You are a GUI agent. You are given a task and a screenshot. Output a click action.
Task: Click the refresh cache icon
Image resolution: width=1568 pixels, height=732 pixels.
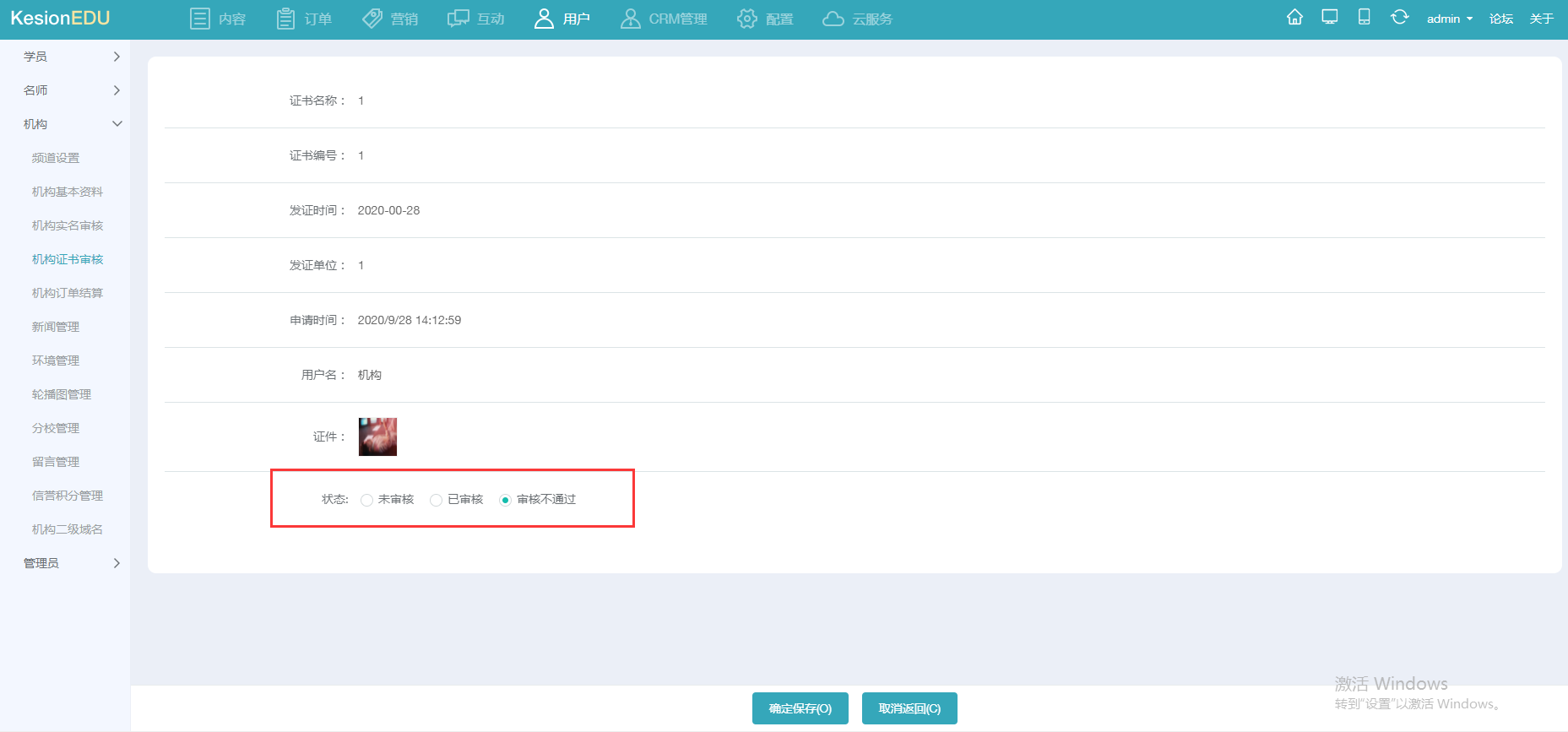pyautogui.click(x=1399, y=18)
